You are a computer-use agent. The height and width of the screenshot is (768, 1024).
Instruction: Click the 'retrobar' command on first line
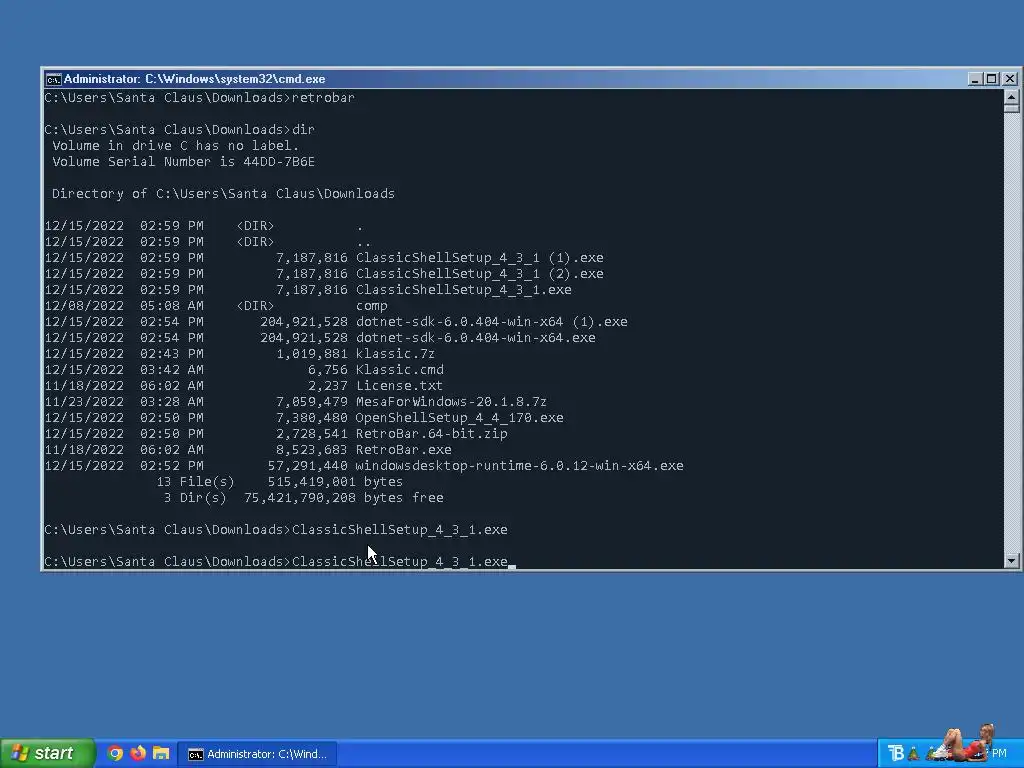(323, 98)
